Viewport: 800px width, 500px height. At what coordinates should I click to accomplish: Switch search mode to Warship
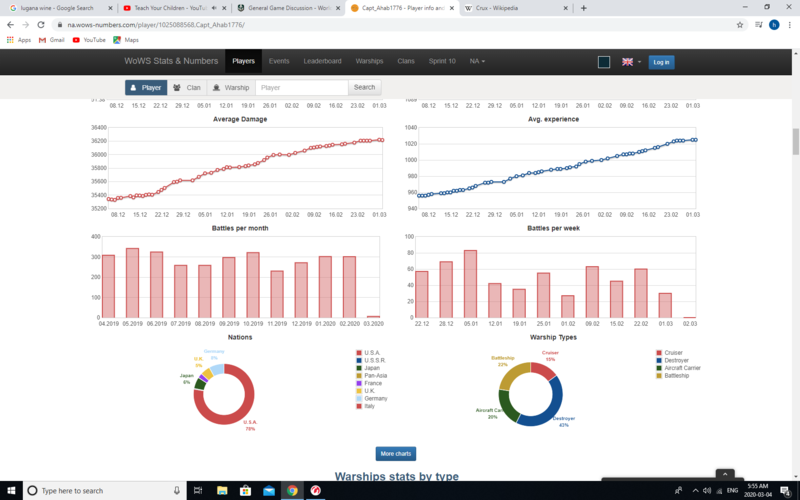[x=231, y=88]
